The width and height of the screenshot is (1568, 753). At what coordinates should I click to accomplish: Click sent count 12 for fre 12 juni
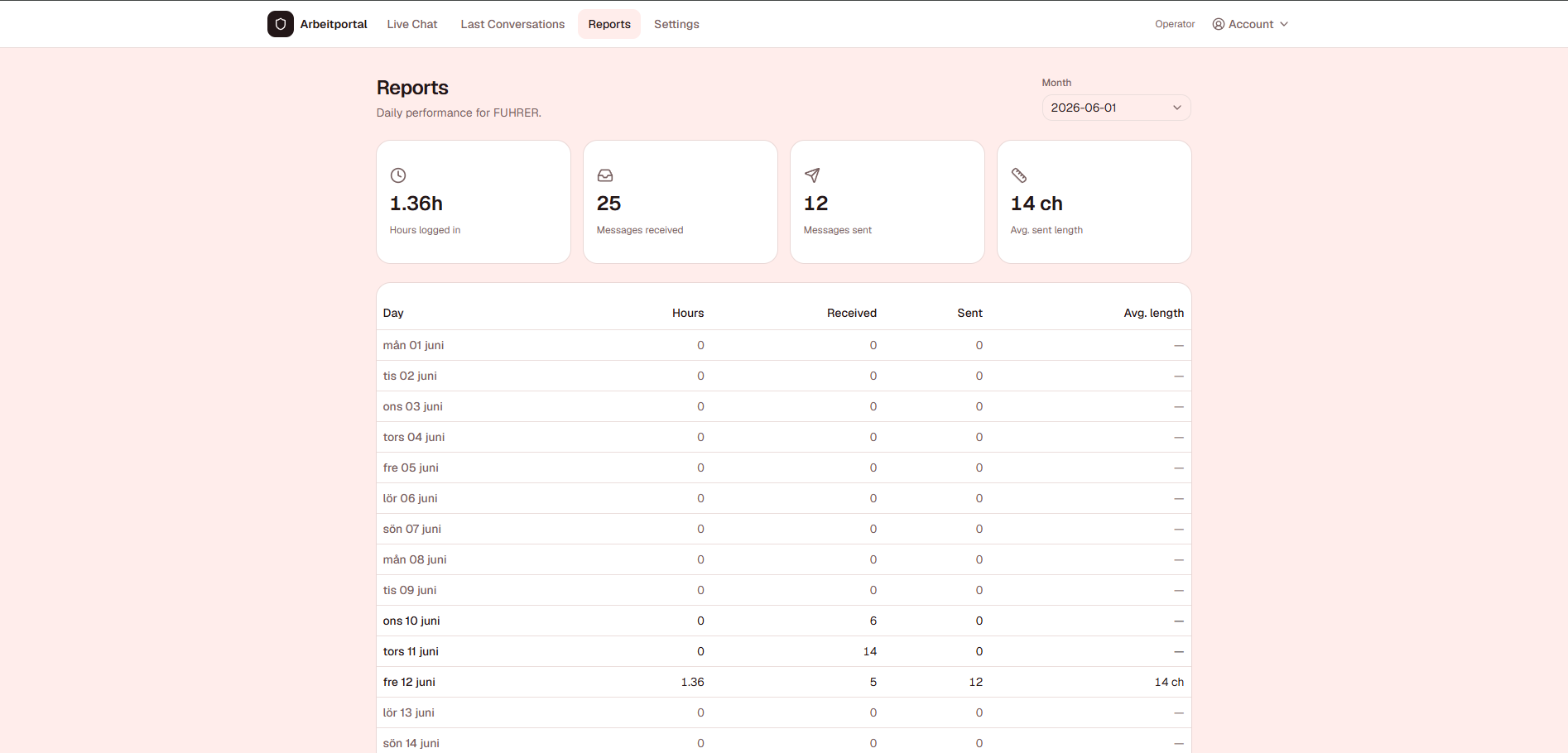(x=976, y=682)
